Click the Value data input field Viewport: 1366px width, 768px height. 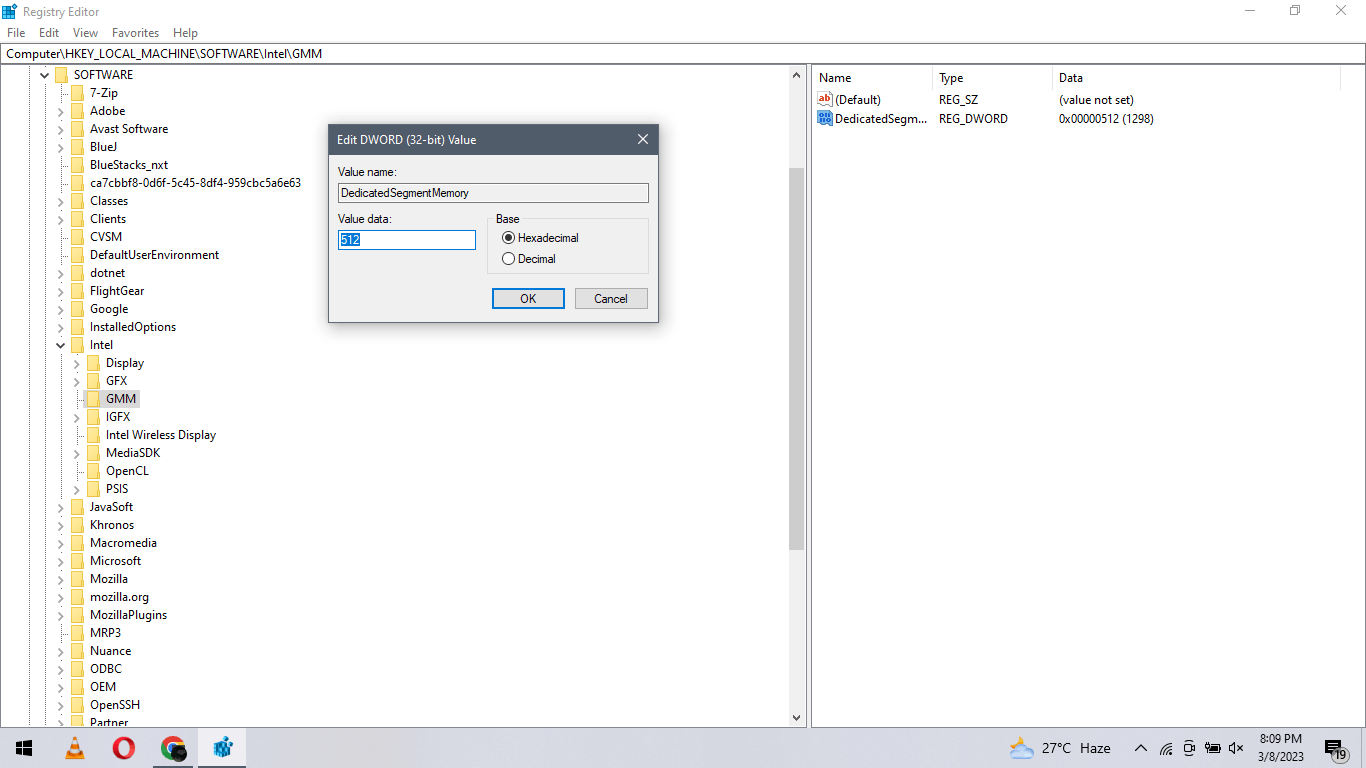click(407, 240)
